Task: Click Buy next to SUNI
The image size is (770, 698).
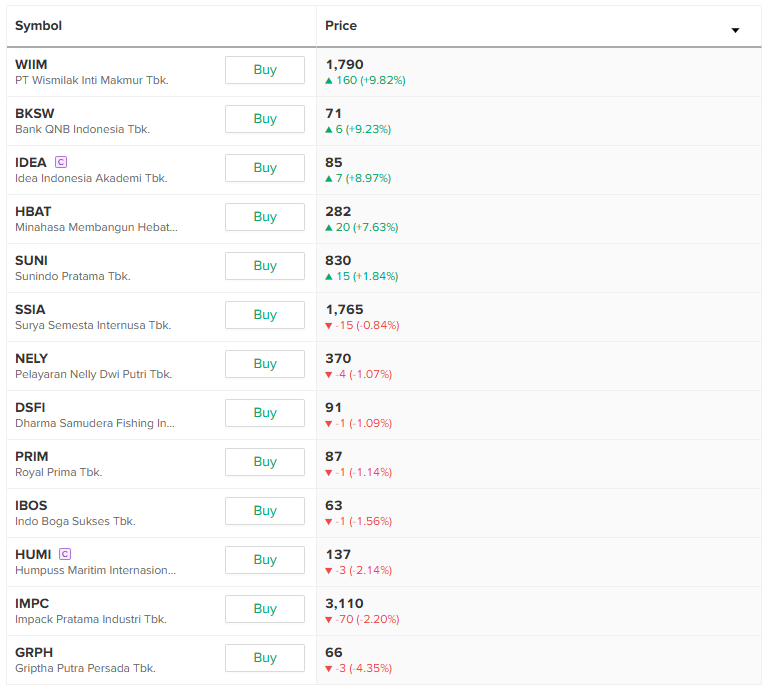Action: pyautogui.click(x=265, y=266)
